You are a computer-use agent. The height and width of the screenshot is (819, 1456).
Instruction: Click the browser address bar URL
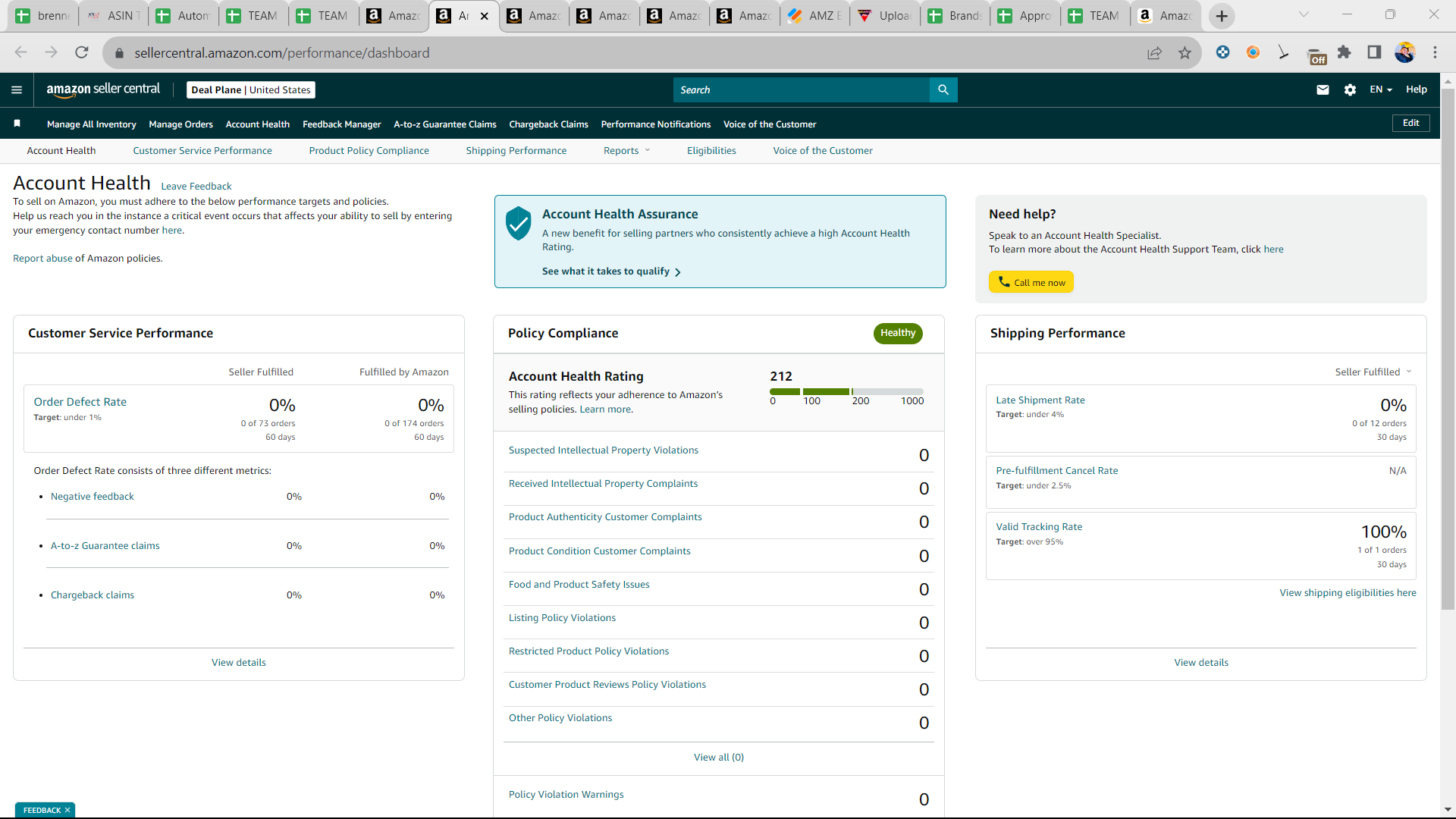[282, 53]
